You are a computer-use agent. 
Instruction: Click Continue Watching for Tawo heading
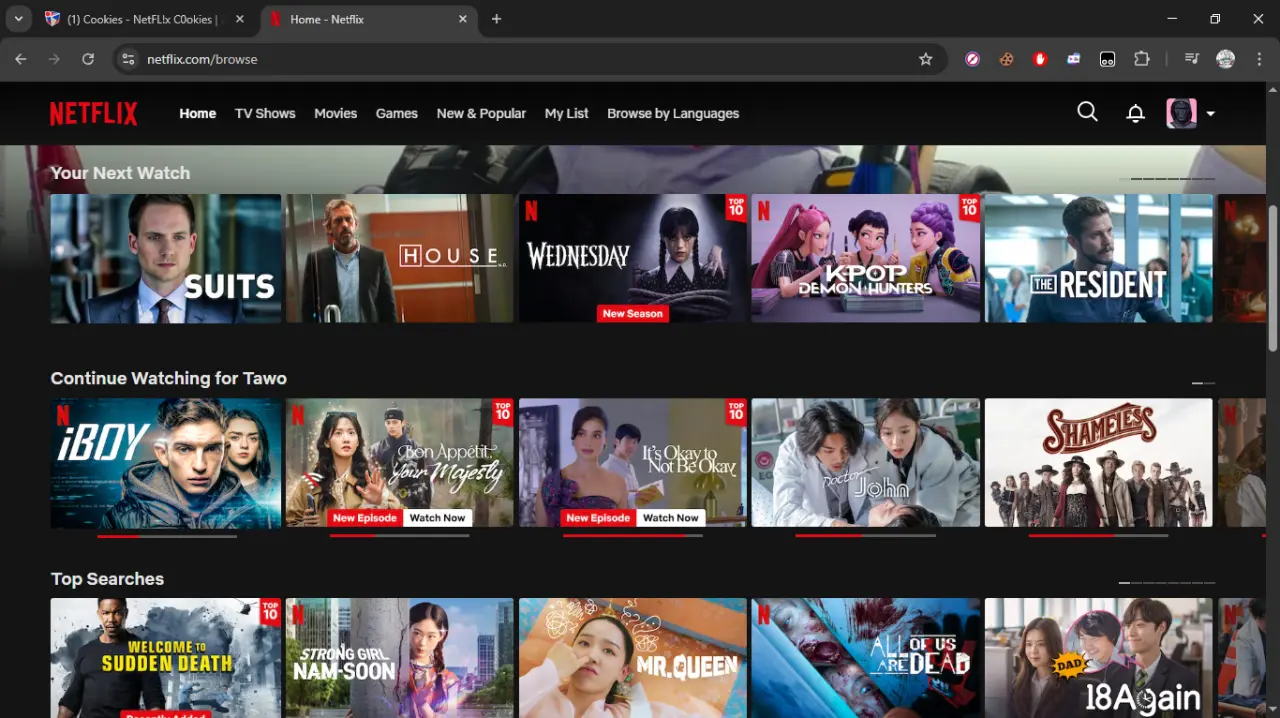pyautogui.click(x=169, y=378)
